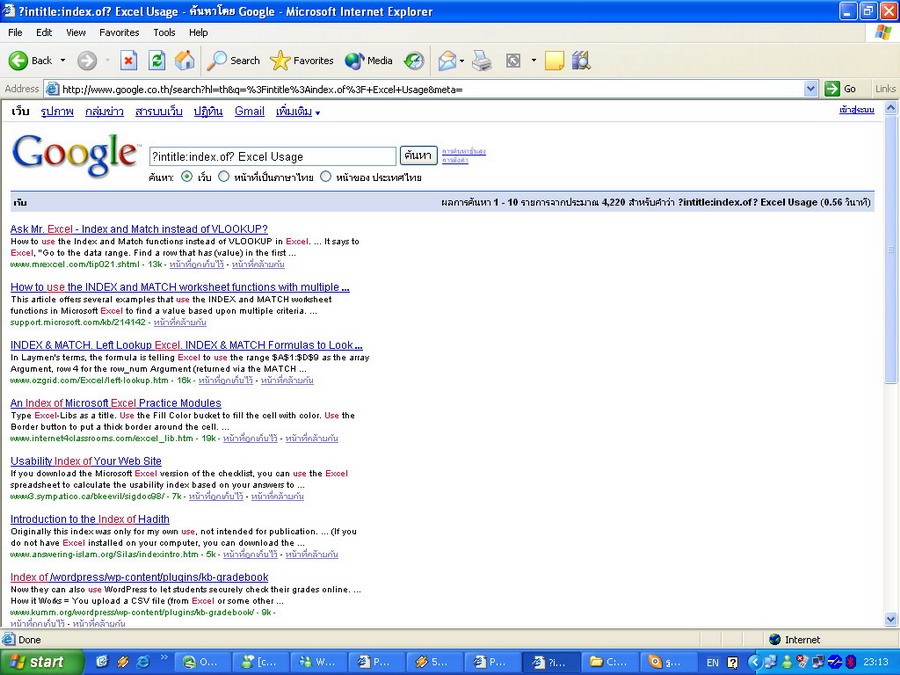900x675 pixels.
Task: Open dropdown beside the grey square button
Action: click(x=533, y=60)
